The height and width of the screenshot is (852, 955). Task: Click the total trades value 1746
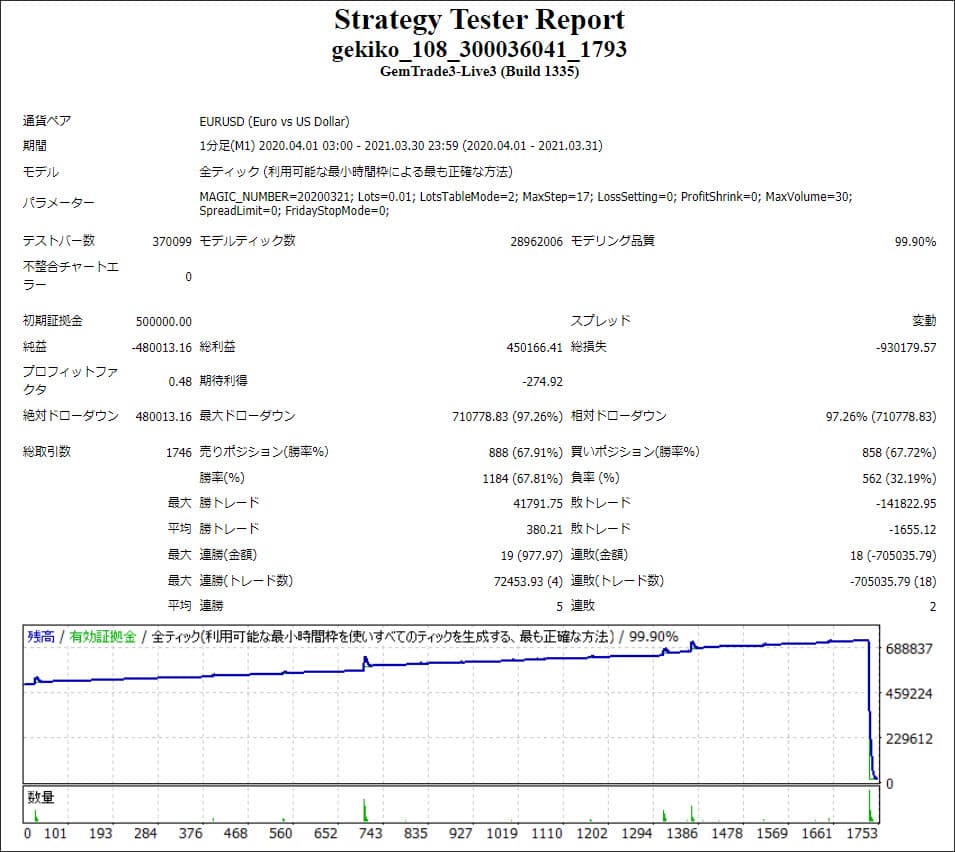(178, 452)
